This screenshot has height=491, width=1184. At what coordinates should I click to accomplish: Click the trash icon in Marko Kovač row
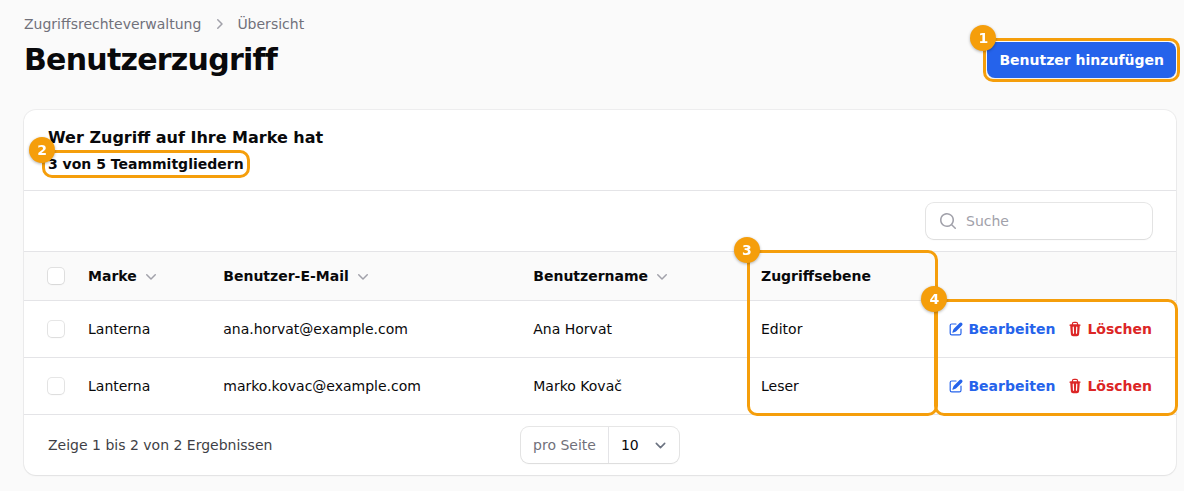(1075, 386)
